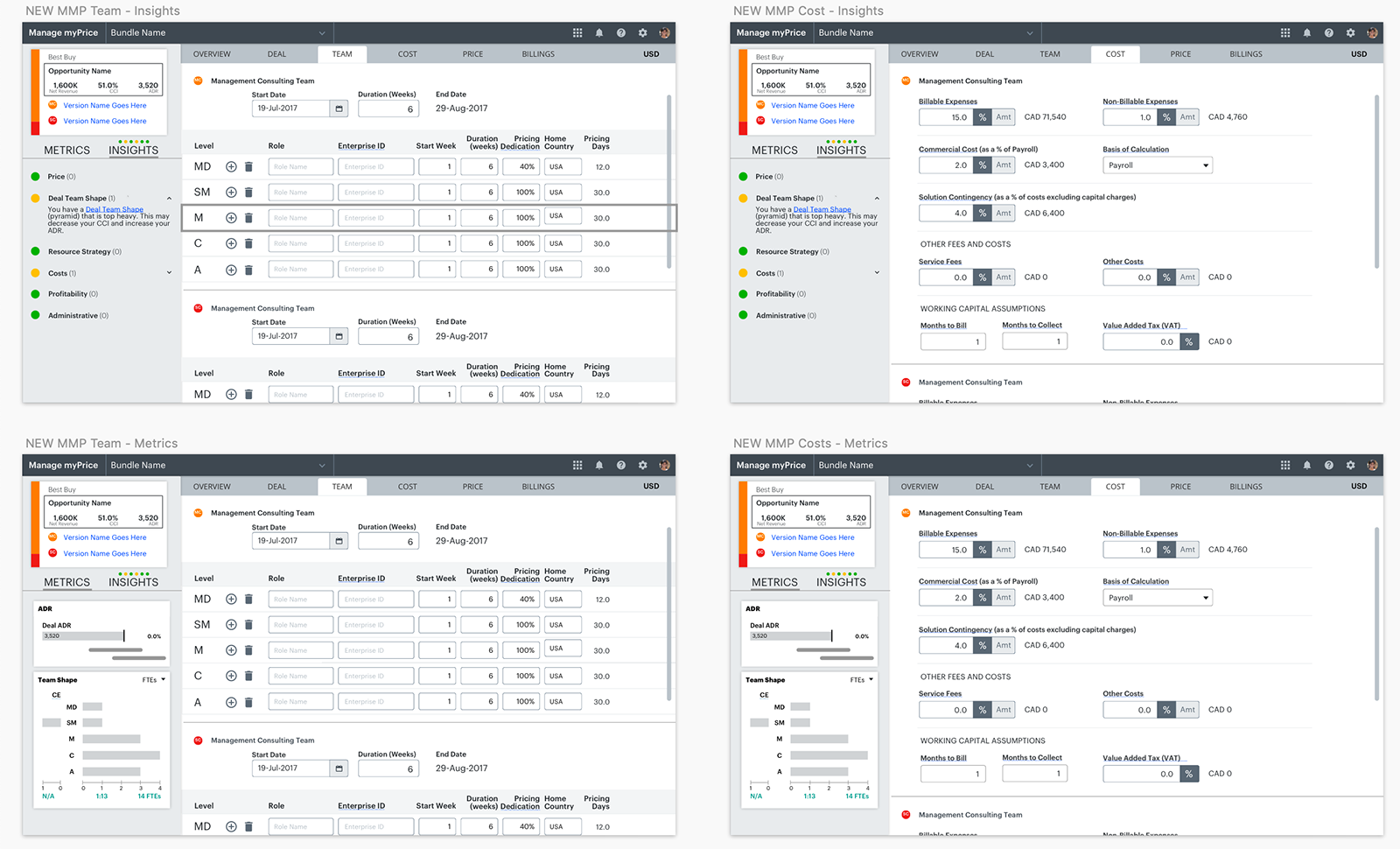Open BILLINGS tab in Cost Insights panel
The width and height of the screenshot is (1400, 849).
click(x=1246, y=54)
